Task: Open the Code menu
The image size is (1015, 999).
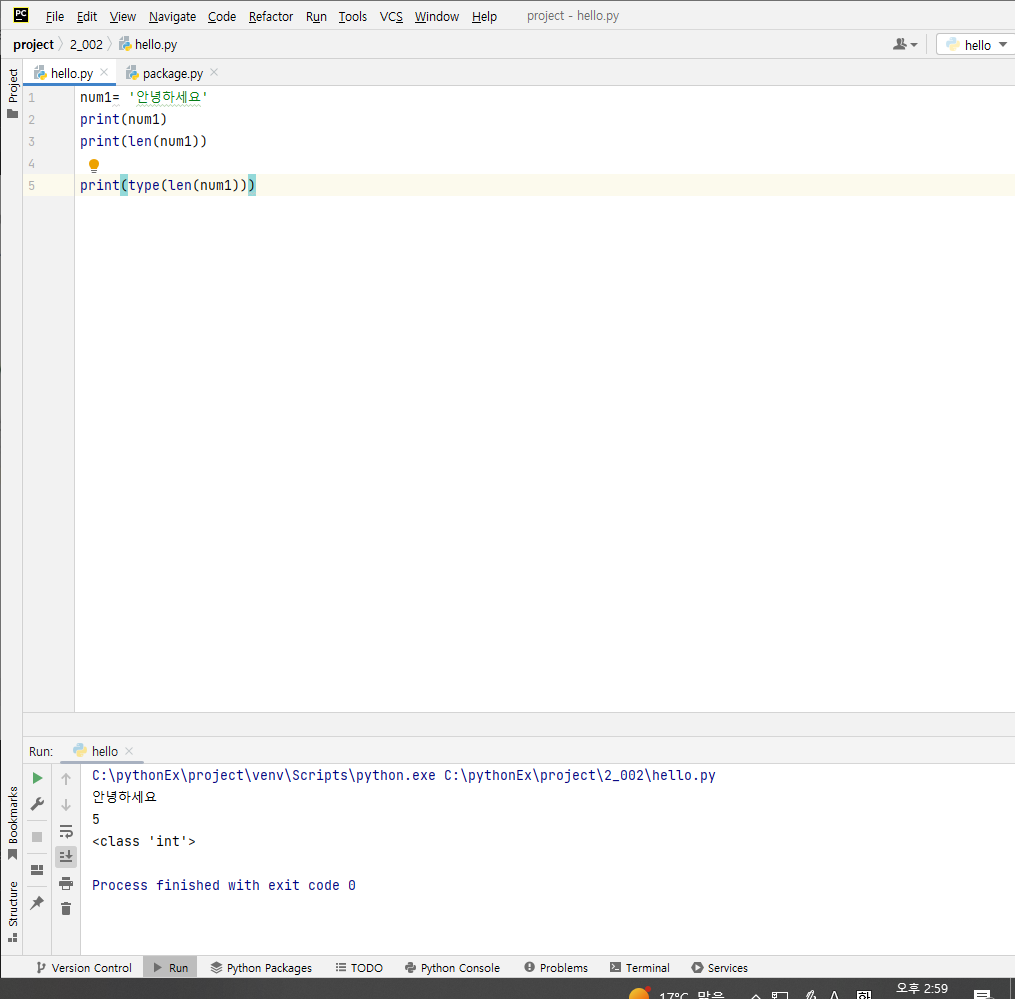Action: pos(221,16)
